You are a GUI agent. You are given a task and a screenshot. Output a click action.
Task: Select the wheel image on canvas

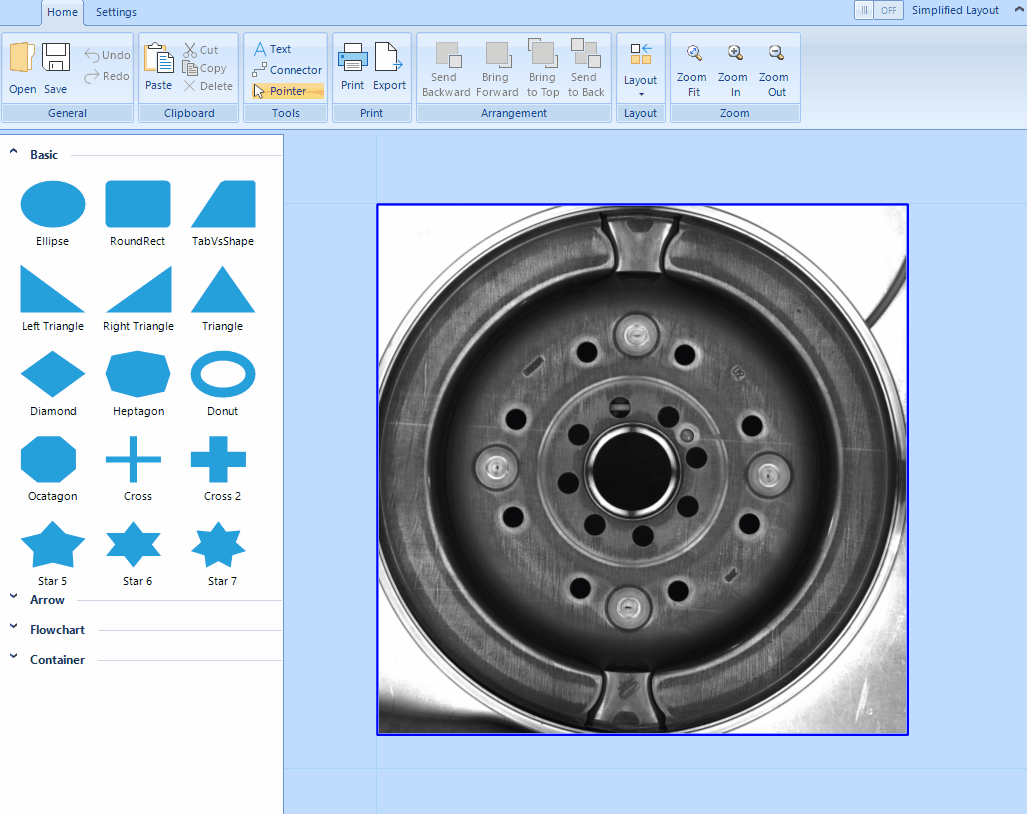tap(642, 469)
